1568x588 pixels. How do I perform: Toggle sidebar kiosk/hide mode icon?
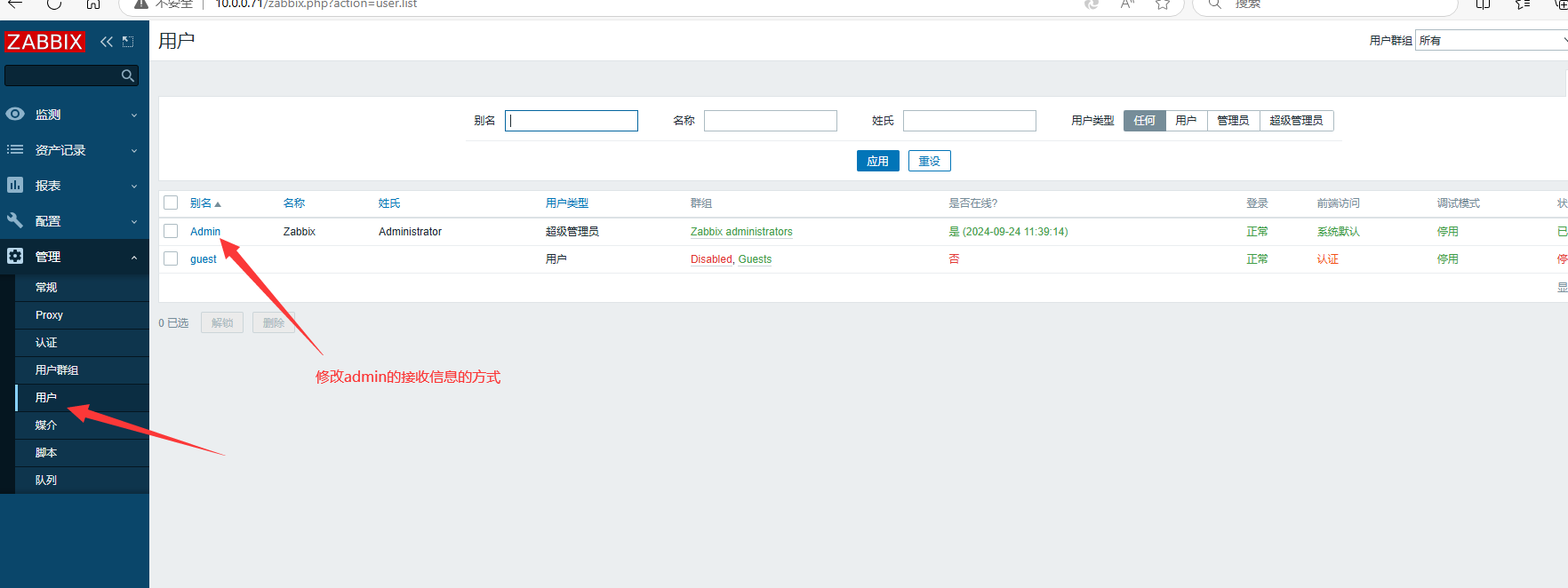point(128,42)
